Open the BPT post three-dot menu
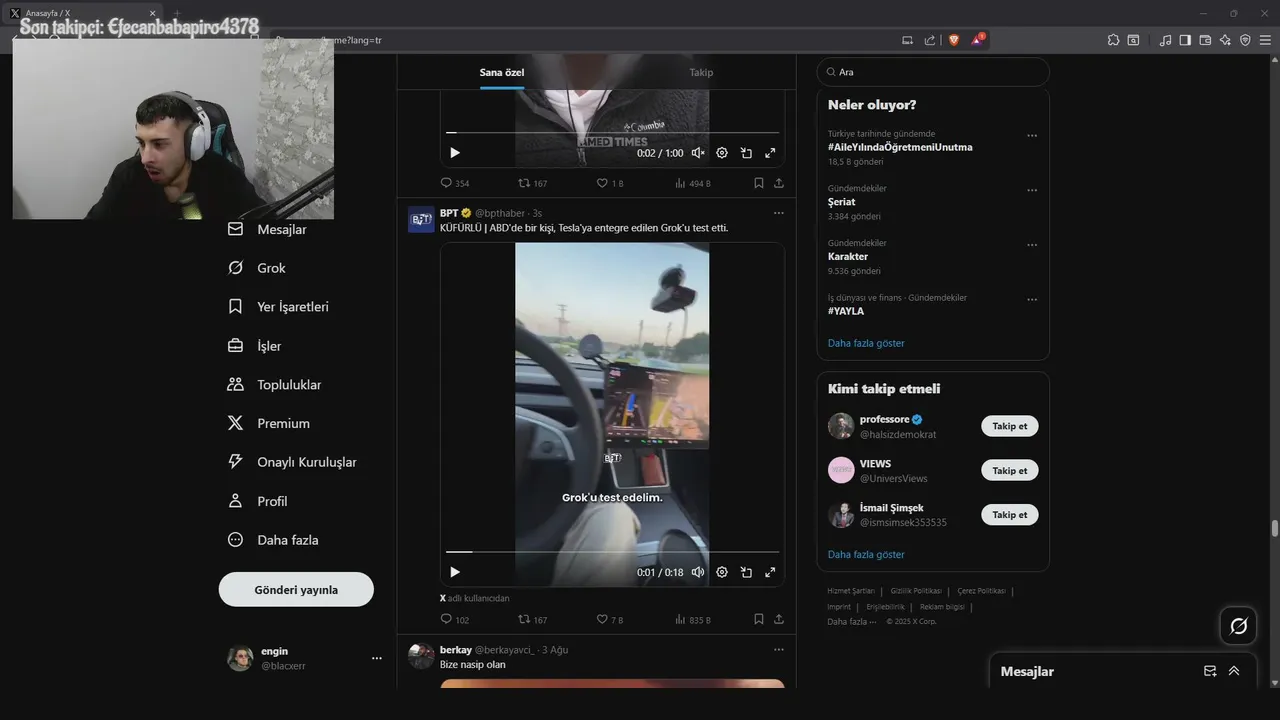1280x720 pixels. point(778,213)
